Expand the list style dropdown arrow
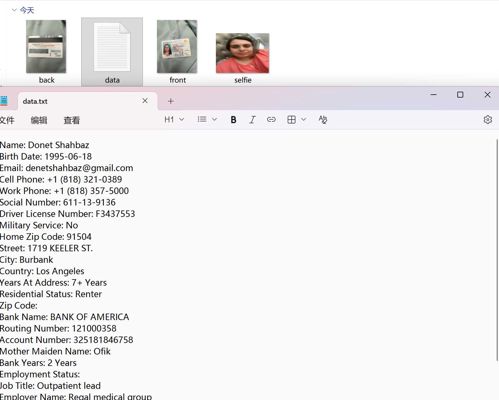Screen dimensions: 499x400 coord(214,119)
